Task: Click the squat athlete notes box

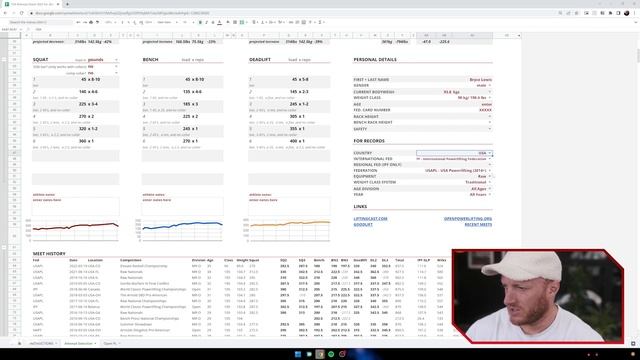Action: point(76,206)
